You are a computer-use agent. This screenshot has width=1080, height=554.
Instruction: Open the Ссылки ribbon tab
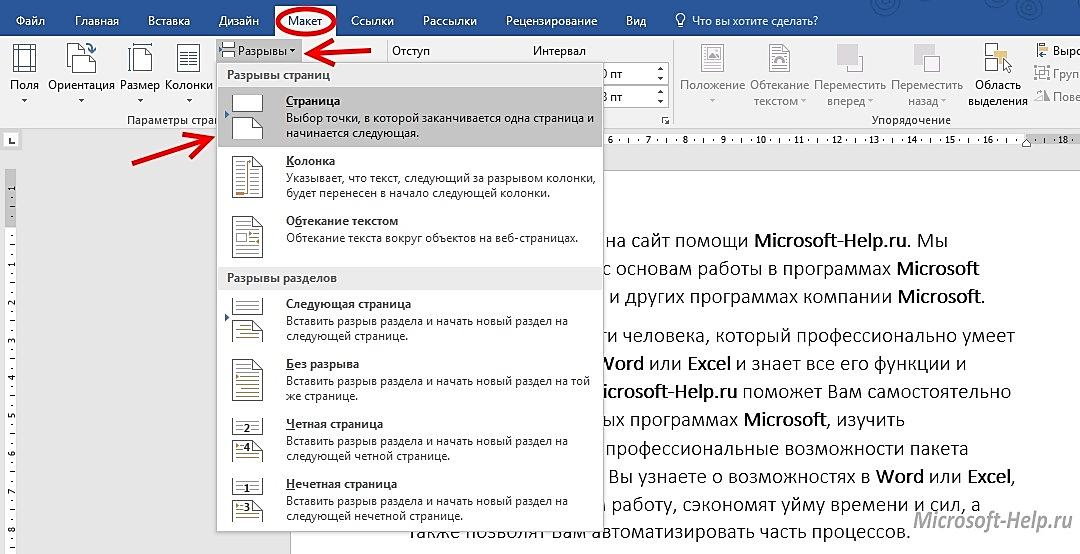372,21
